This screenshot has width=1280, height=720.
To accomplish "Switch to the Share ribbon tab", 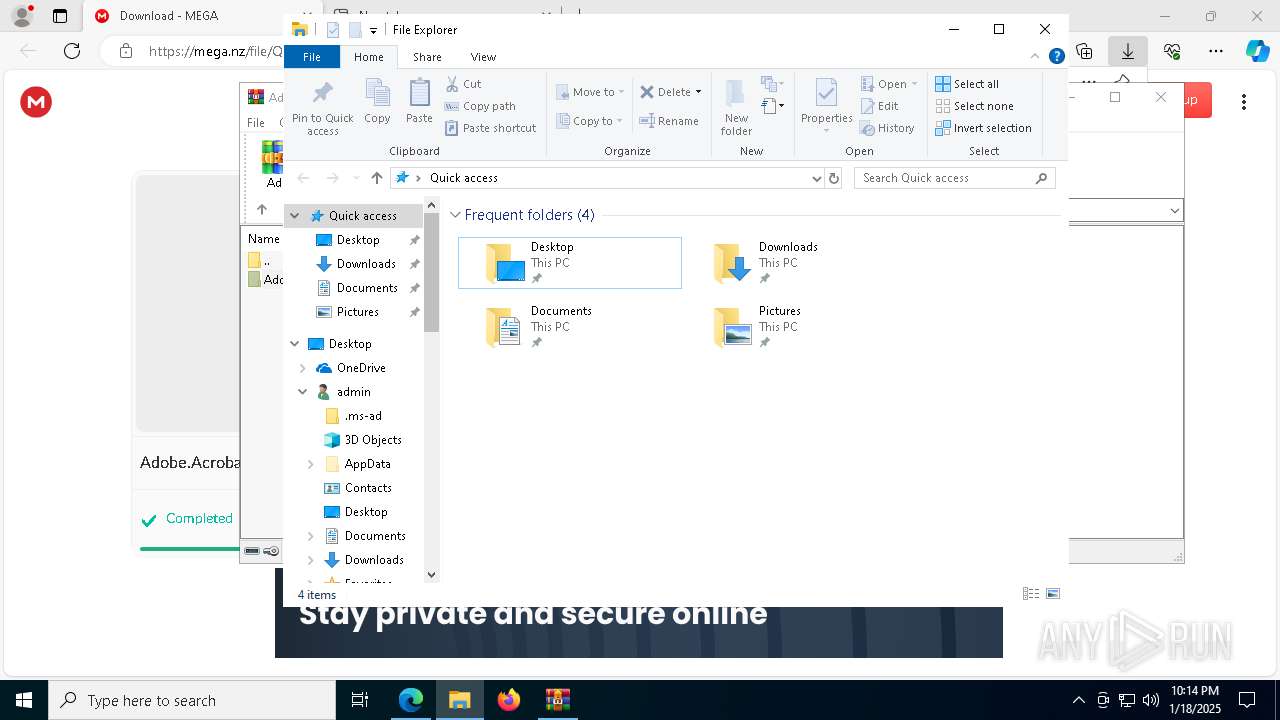I will (x=427, y=57).
